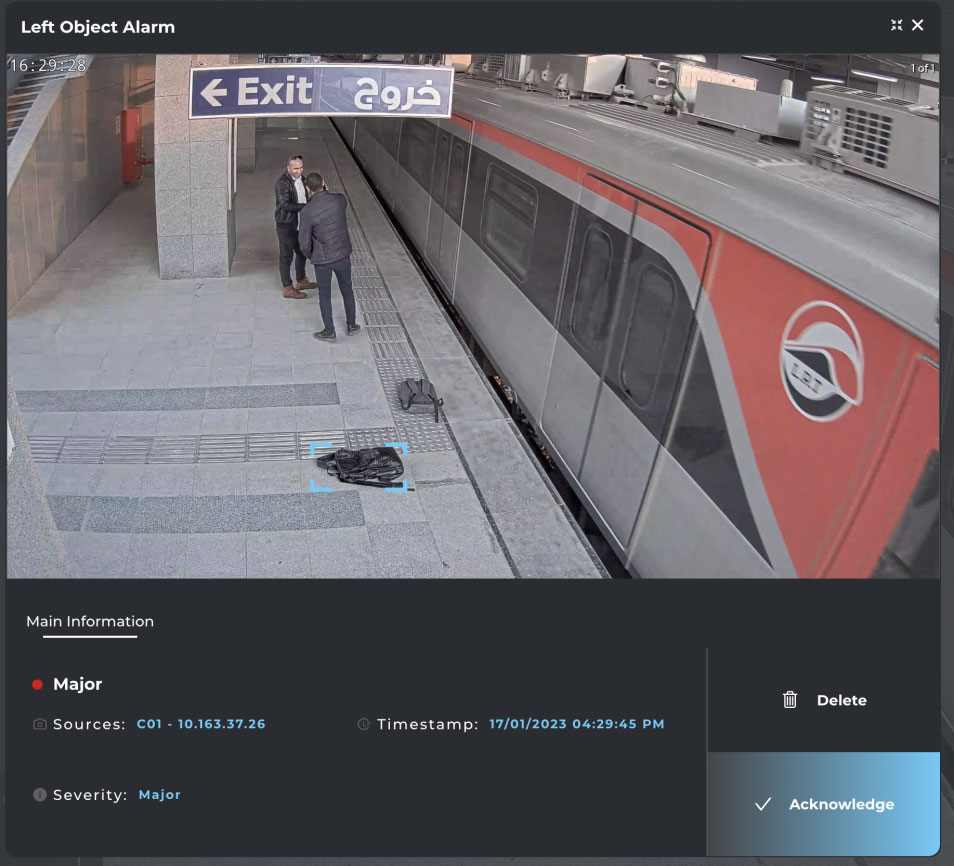Click the checkmark icon inside the Acknowledge button
954x866 pixels.
(763, 803)
